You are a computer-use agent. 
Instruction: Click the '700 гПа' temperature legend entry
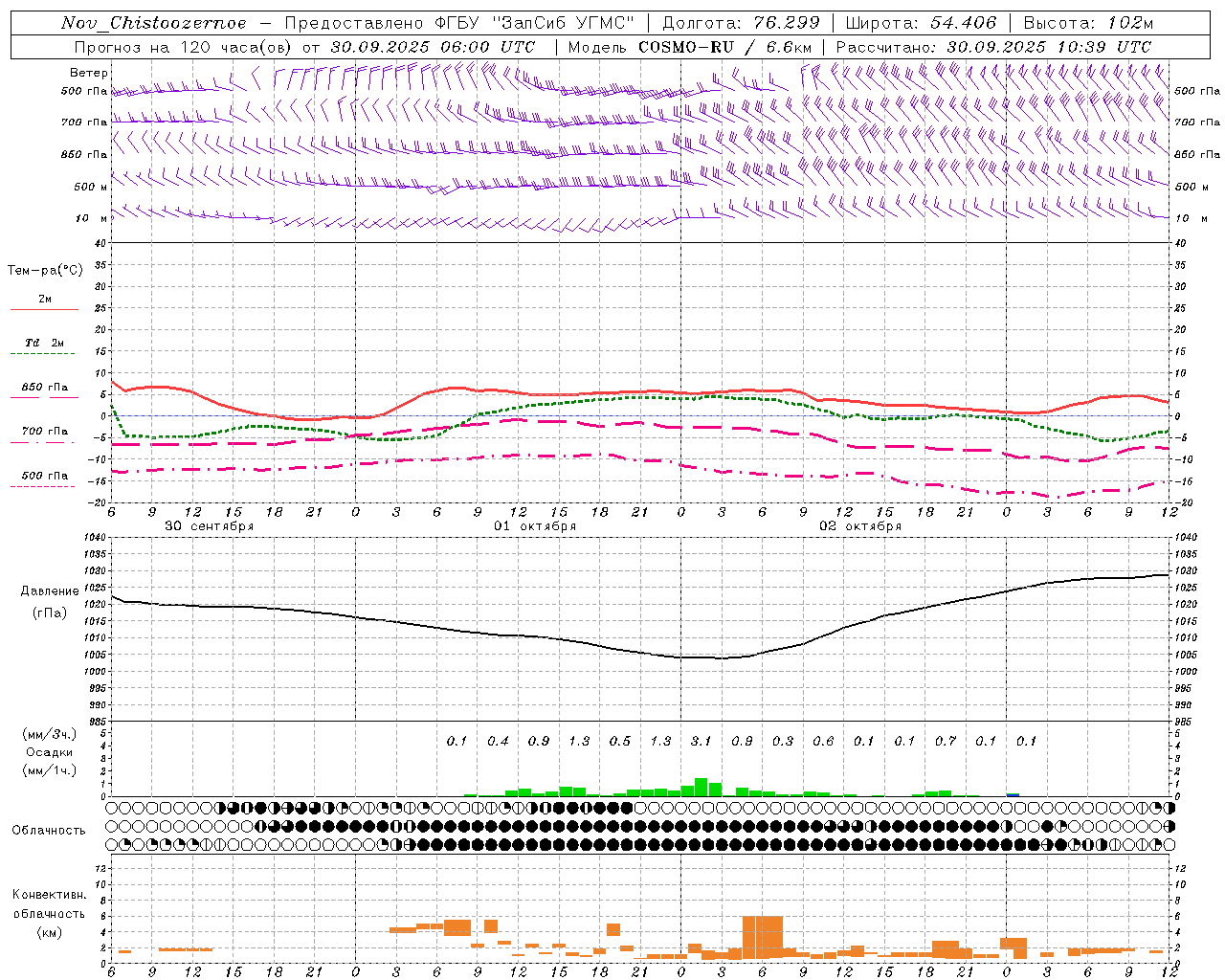pyautogui.click(x=45, y=432)
